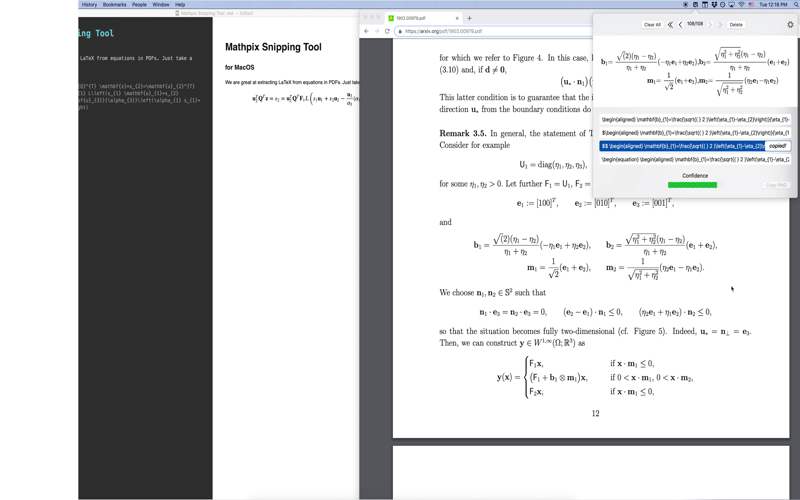Close the 1902.00979.pdf tab
The image size is (800, 500).
457,18
